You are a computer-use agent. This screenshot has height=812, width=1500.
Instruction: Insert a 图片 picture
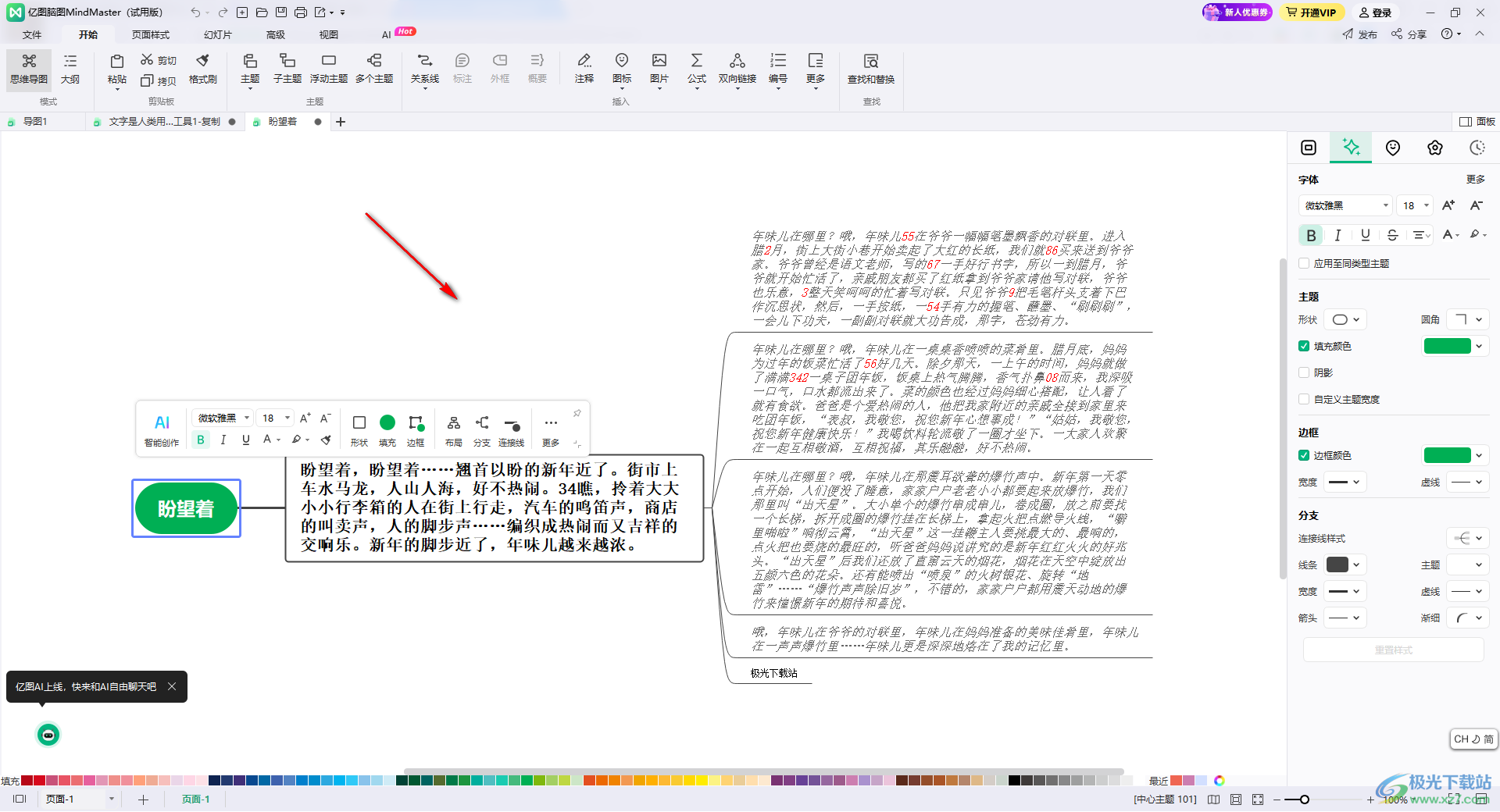[659, 69]
